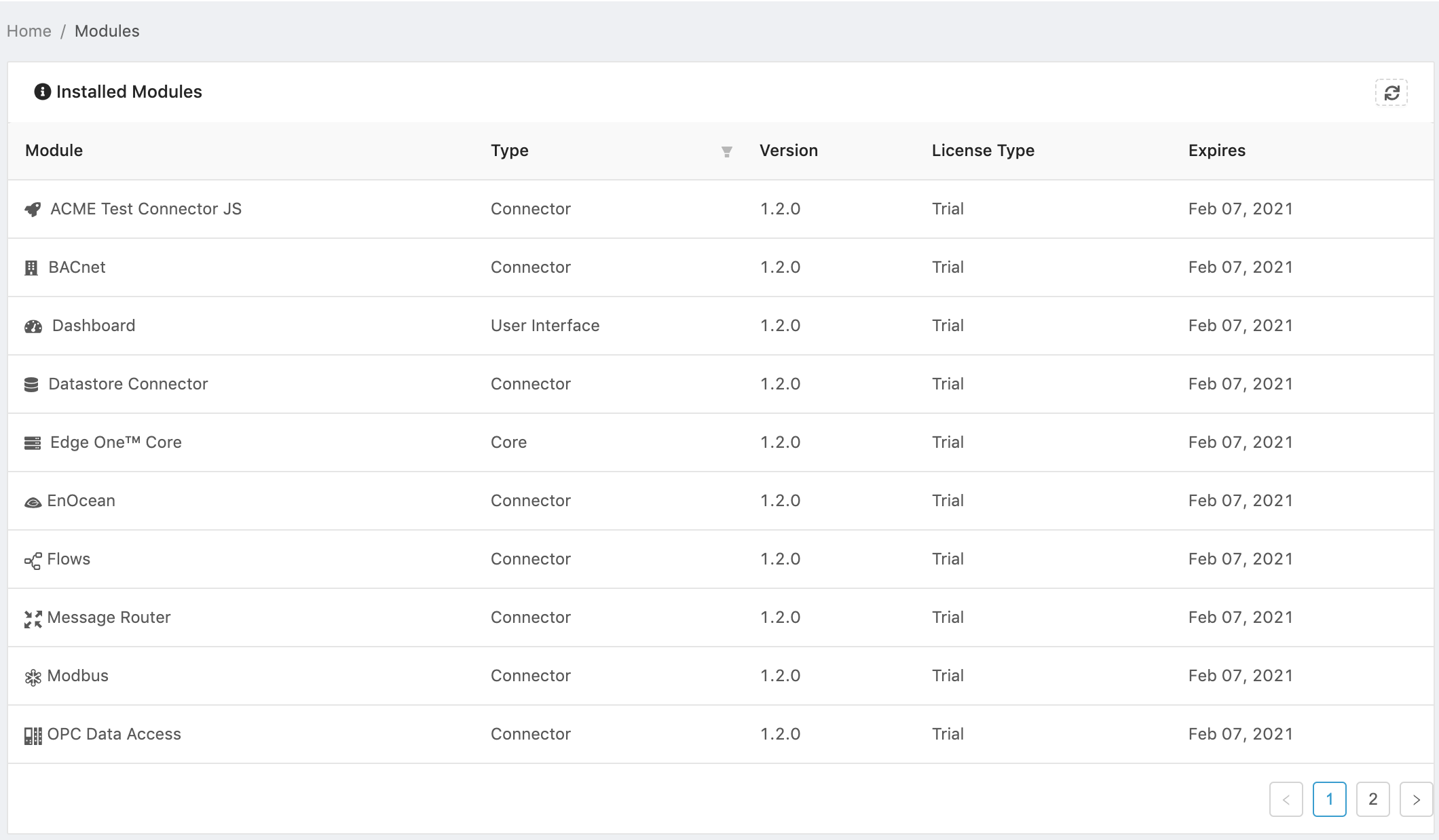This screenshot has width=1439, height=840.
Task: Click the Installed Modules heading
Action: pyautogui.click(x=129, y=92)
